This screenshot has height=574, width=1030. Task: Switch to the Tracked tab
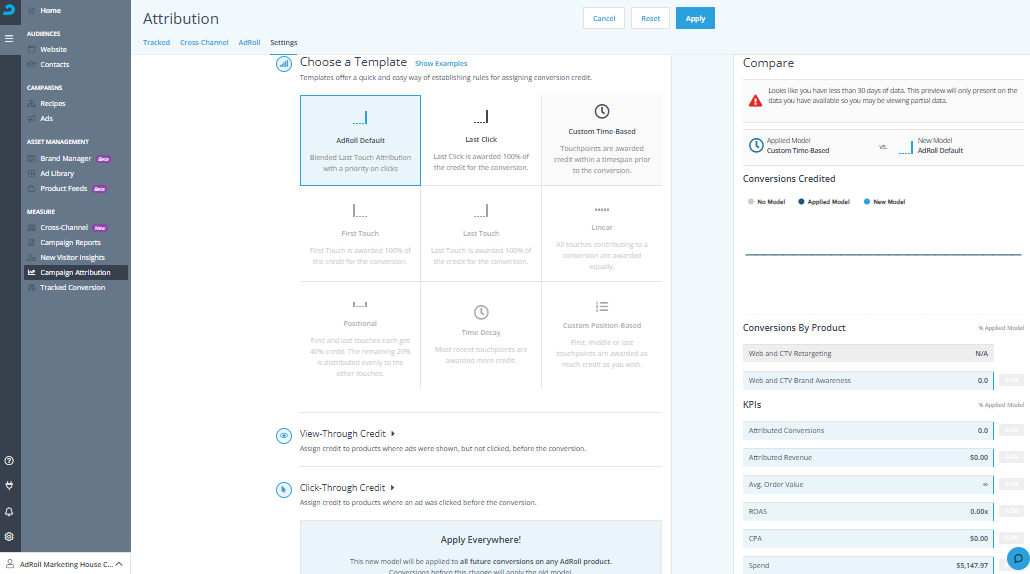point(156,42)
